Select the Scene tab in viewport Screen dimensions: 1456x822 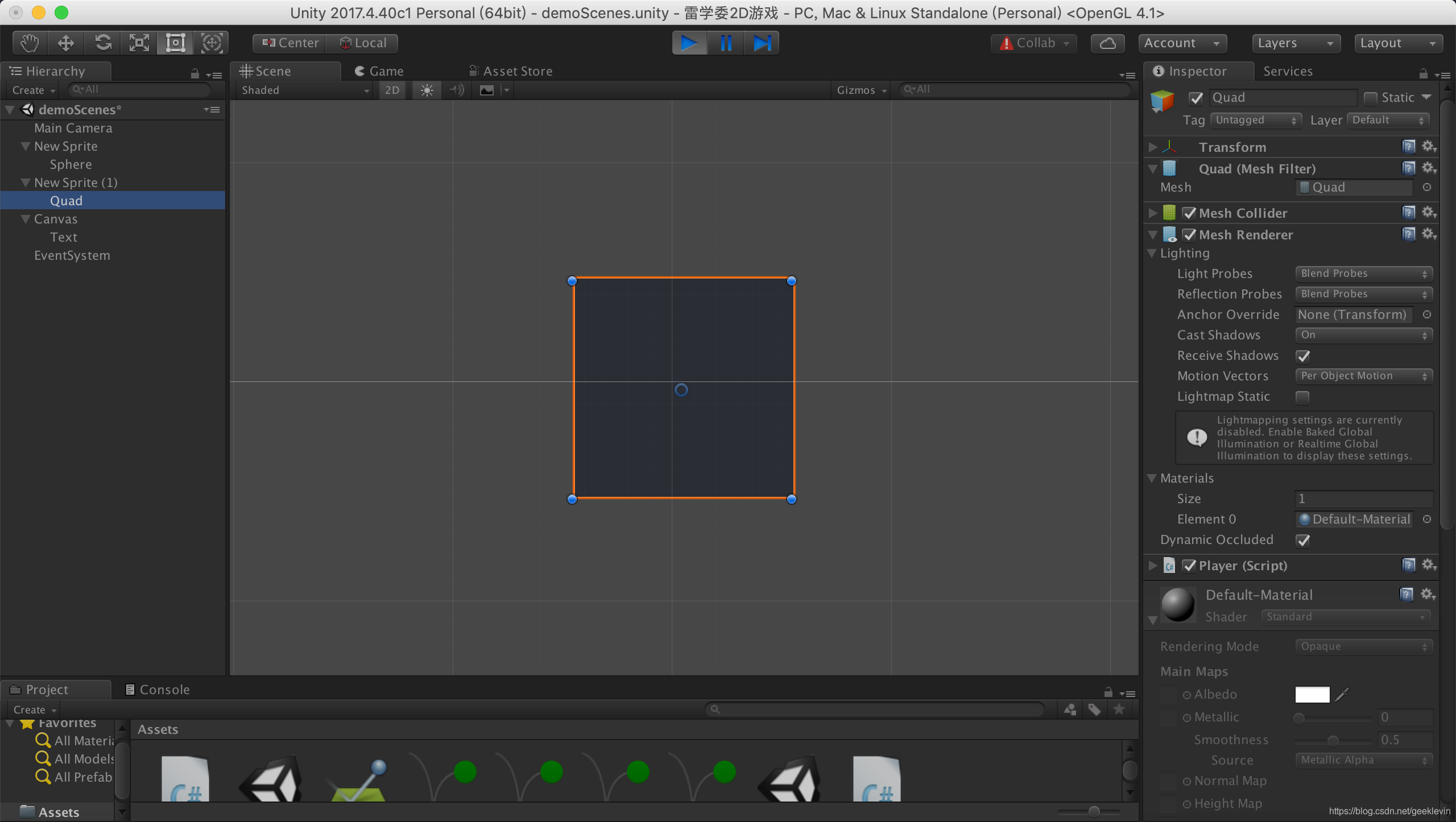click(271, 70)
